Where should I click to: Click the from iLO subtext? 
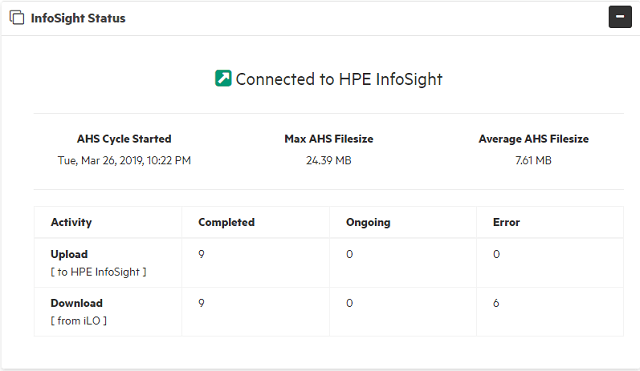pyautogui.click(x=79, y=321)
